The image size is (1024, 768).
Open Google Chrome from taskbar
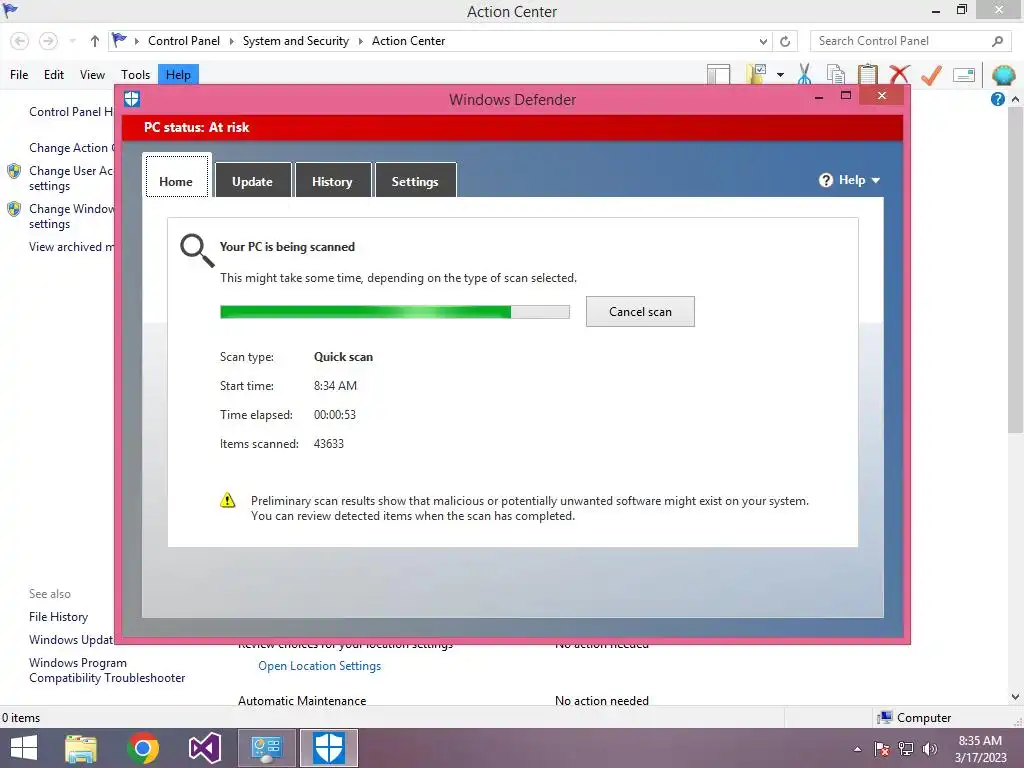pos(142,748)
